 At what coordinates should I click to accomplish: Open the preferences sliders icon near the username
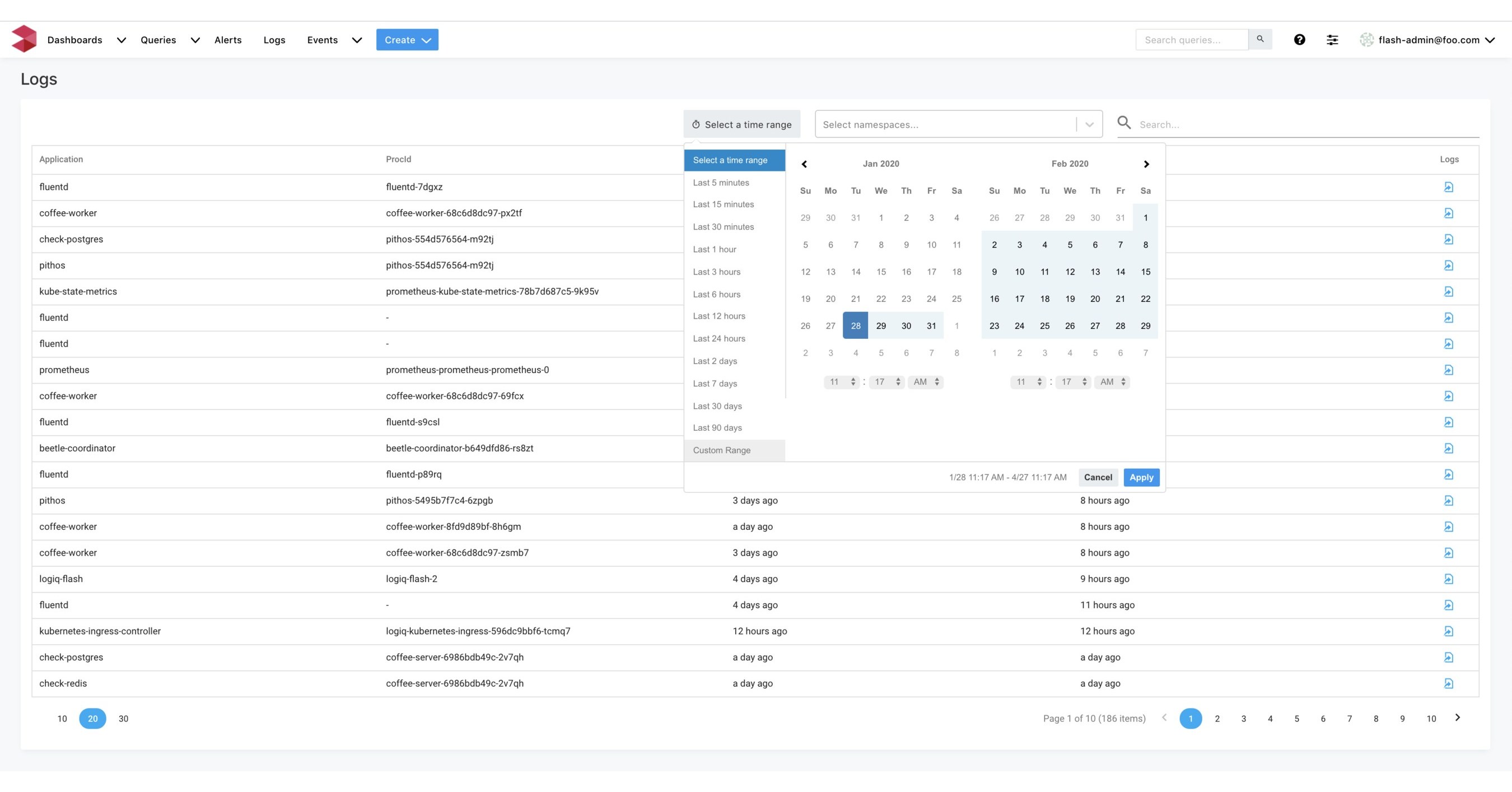(1332, 39)
